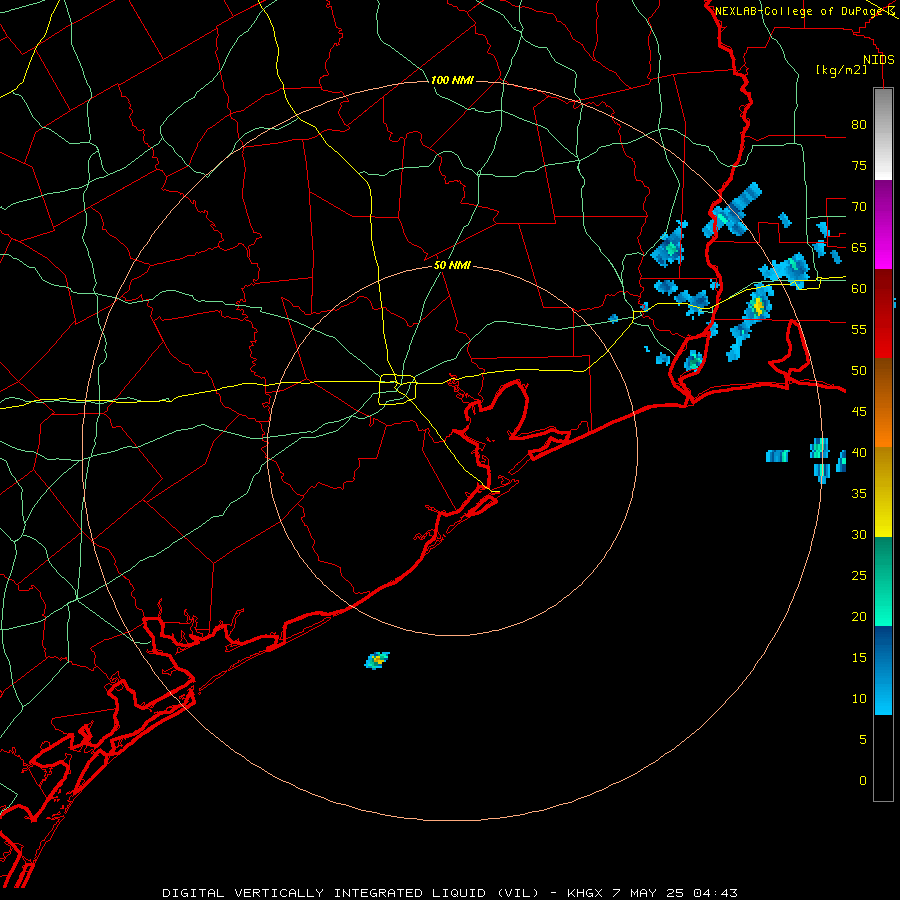The width and height of the screenshot is (900, 900).
Task: Click the "NIDS" label above the scale
Action: point(878,60)
